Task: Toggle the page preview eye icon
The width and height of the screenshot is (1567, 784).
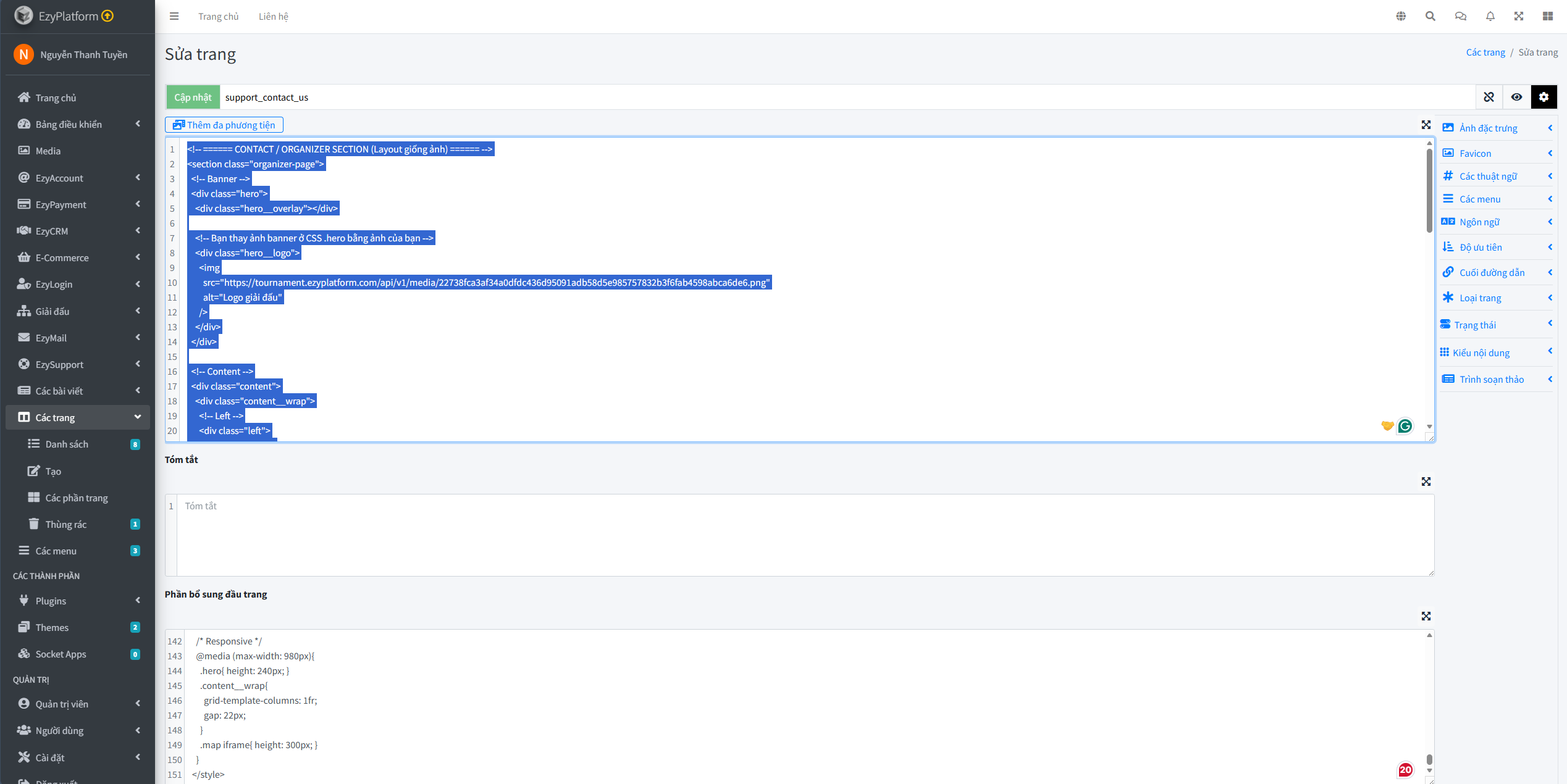Action: (x=1516, y=97)
